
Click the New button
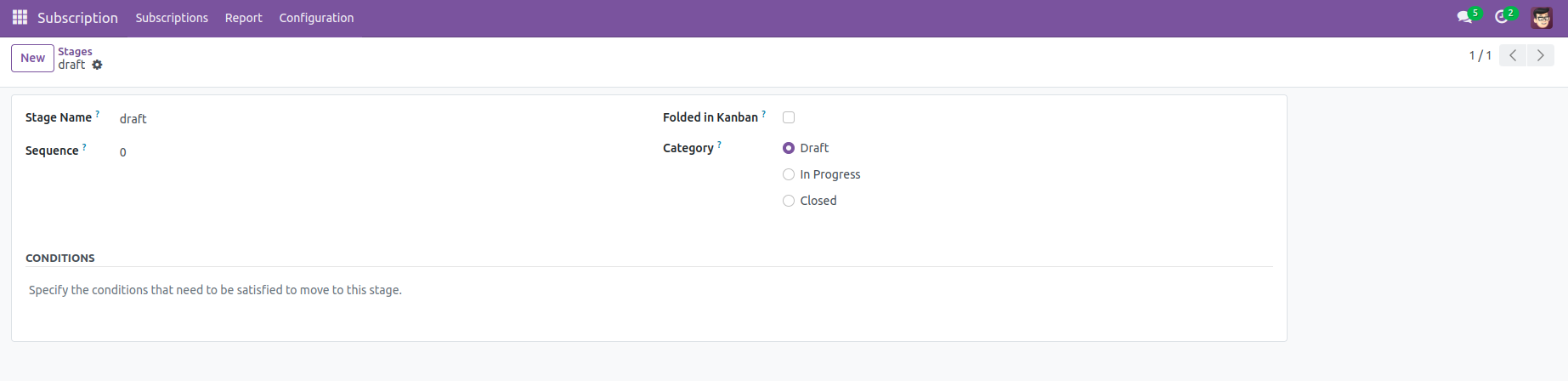(x=32, y=58)
